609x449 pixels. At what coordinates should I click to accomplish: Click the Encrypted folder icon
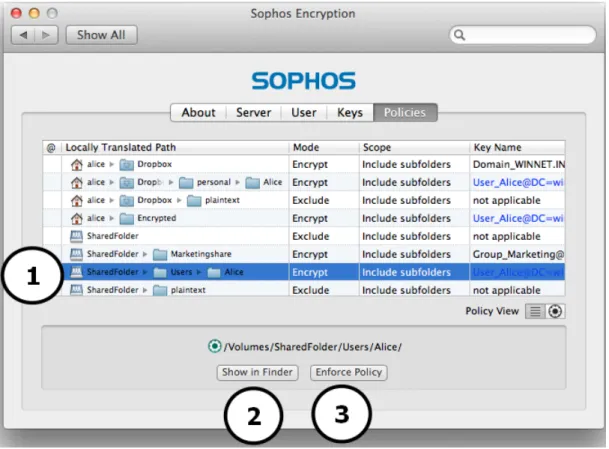[x=127, y=219]
